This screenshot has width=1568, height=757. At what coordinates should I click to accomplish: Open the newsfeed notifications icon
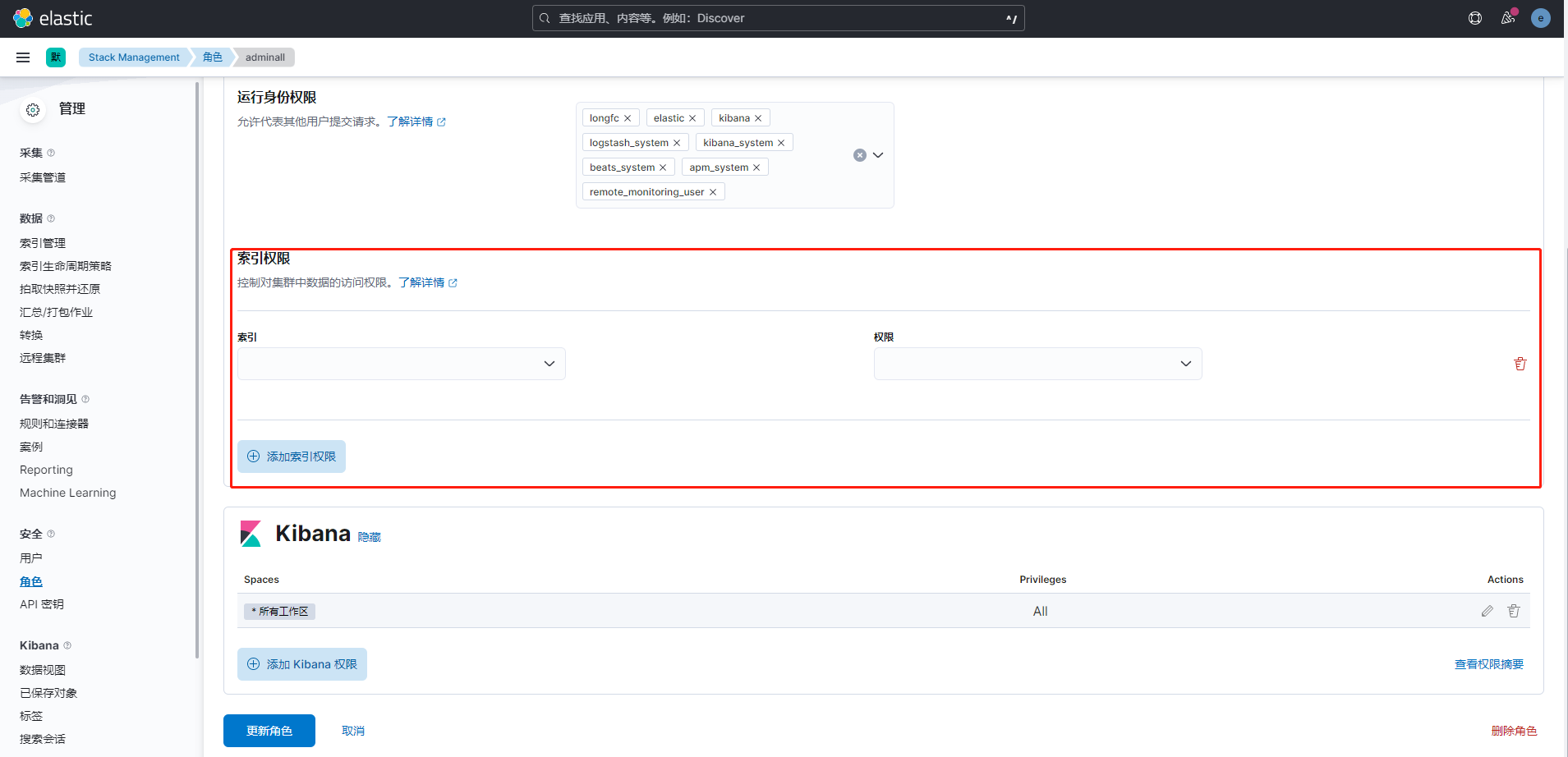[1508, 18]
